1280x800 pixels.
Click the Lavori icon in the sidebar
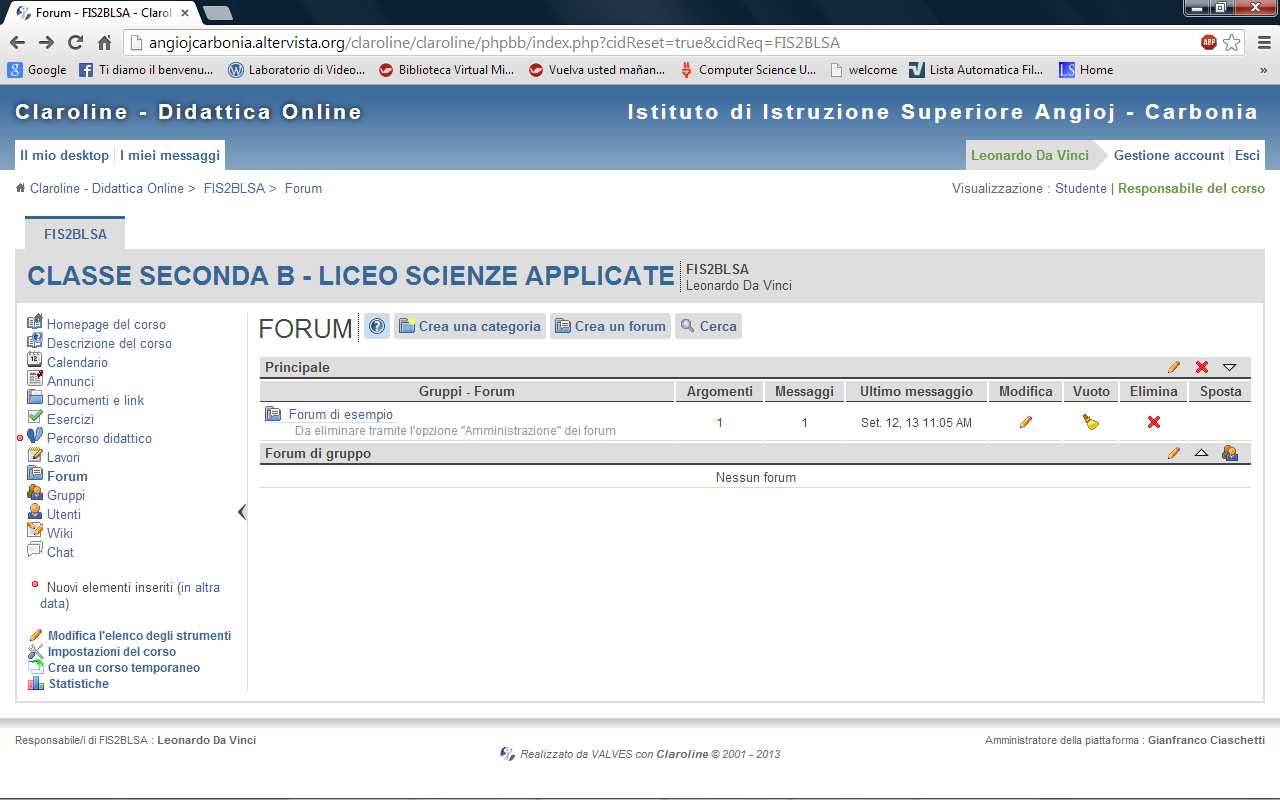[35, 455]
